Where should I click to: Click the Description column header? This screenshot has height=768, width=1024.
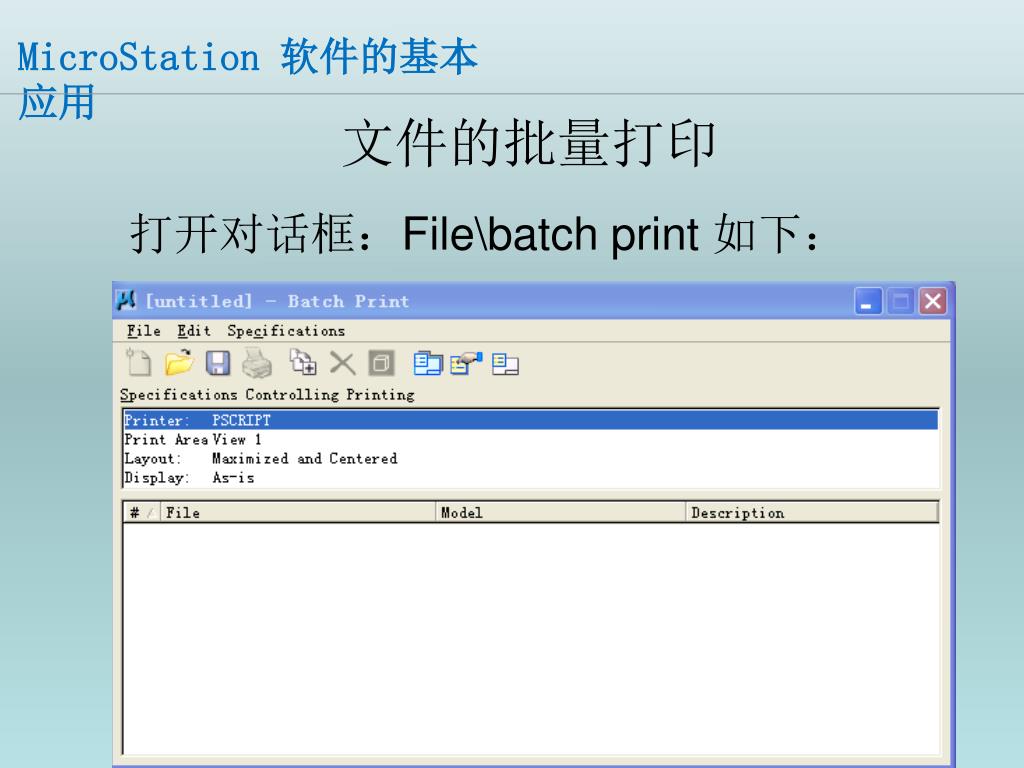pyautogui.click(x=812, y=513)
